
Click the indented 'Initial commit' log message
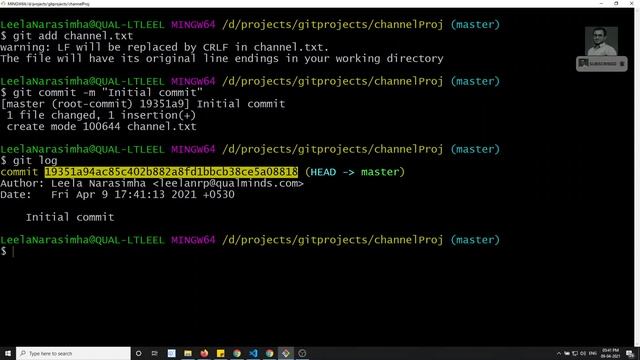coord(70,217)
